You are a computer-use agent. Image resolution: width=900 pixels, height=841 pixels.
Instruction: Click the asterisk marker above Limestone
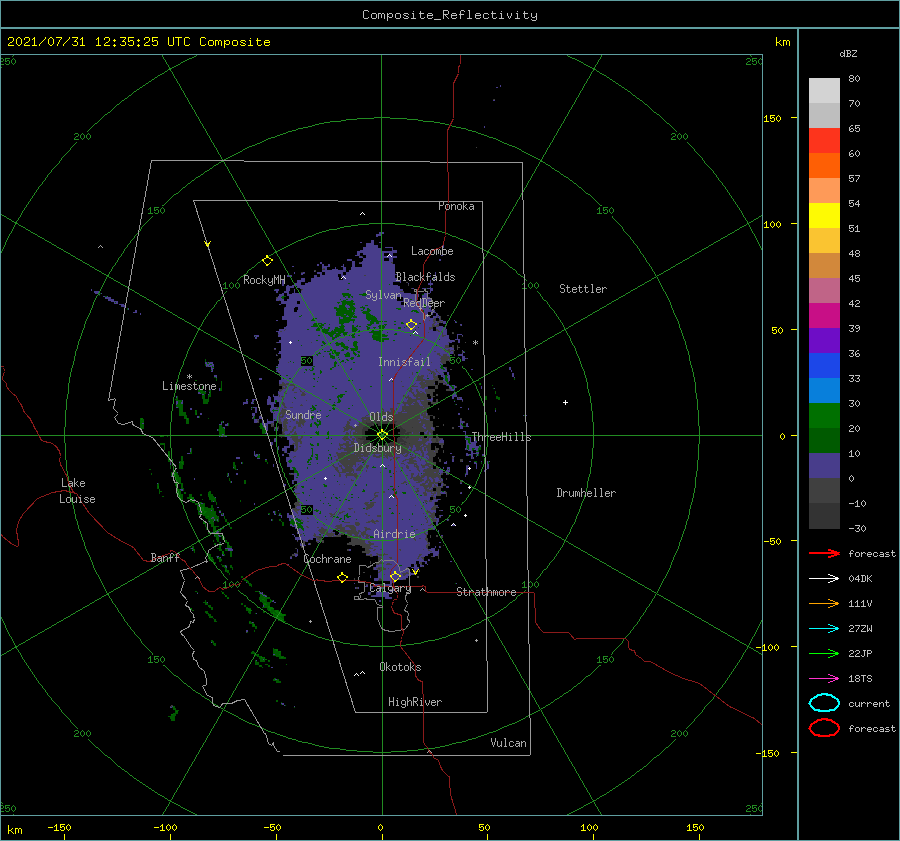click(189, 377)
